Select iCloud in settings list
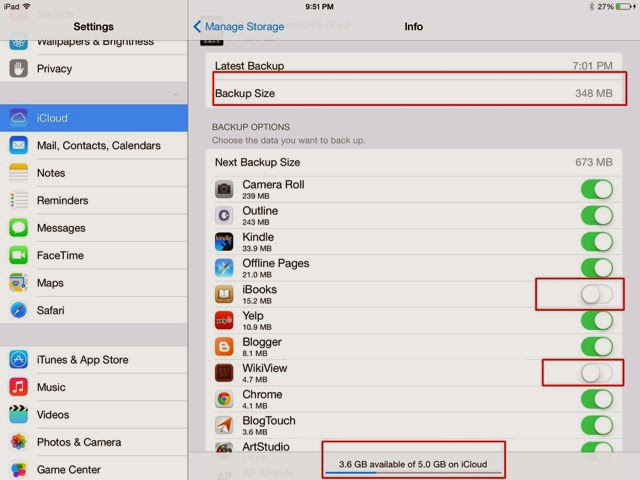Image resolution: width=640 pixels, height=480 pixels. point(94,118)
